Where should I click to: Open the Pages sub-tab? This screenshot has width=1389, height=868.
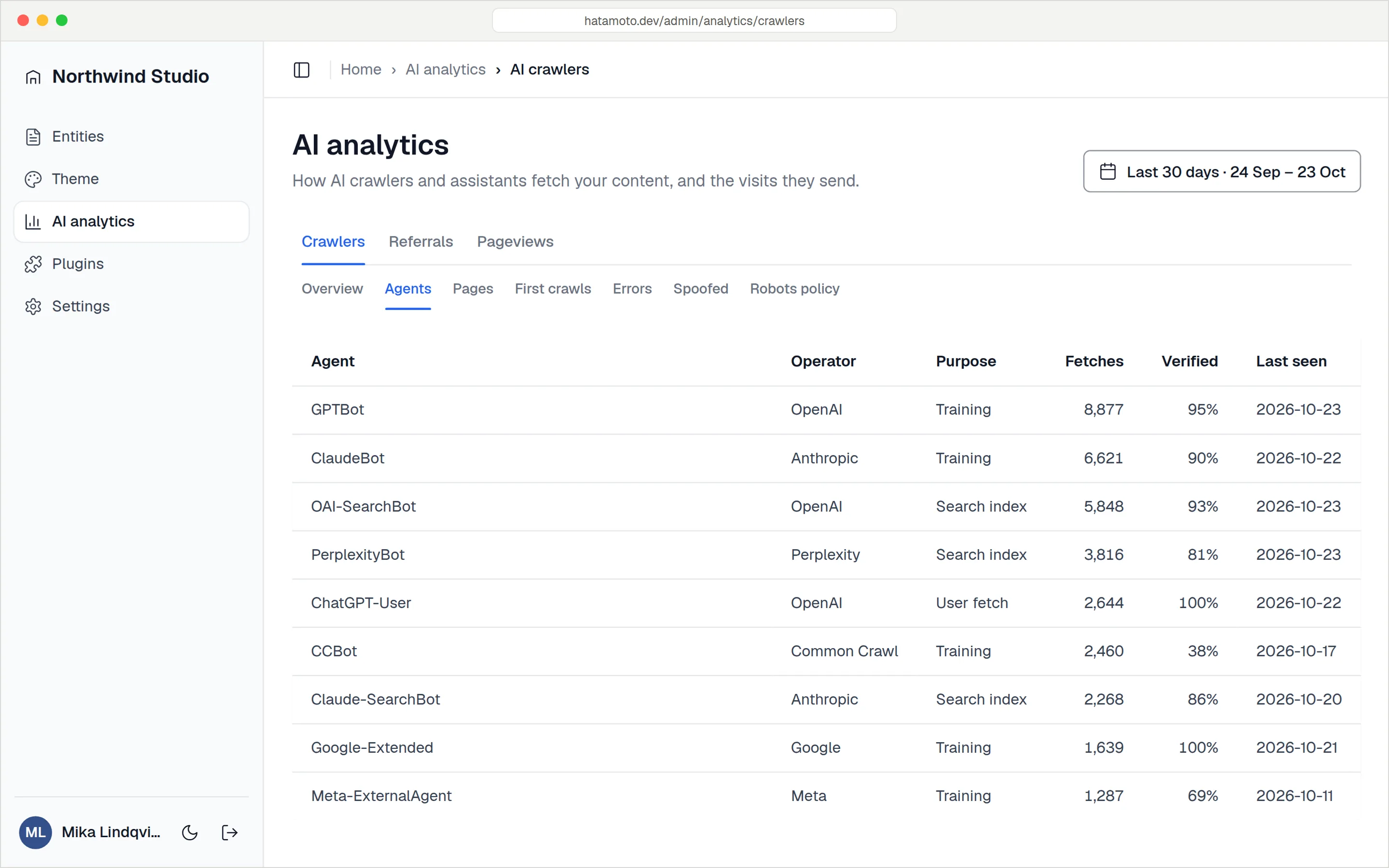(472, 289)
